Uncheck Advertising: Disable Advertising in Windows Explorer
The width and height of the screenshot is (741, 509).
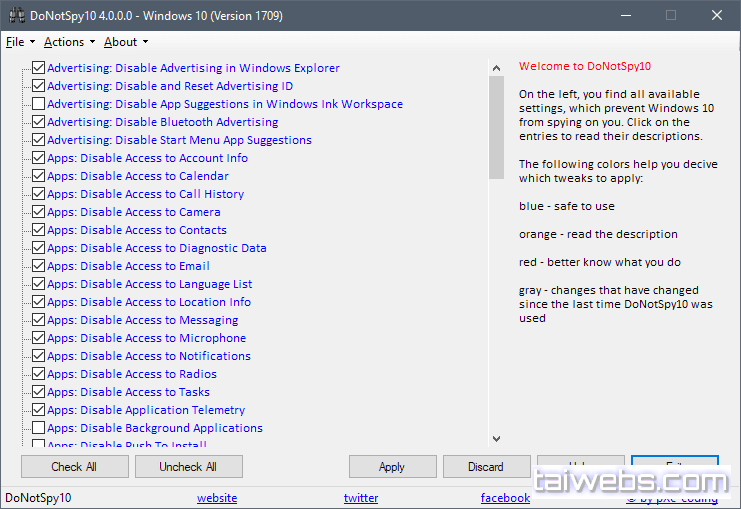point(38,68)
